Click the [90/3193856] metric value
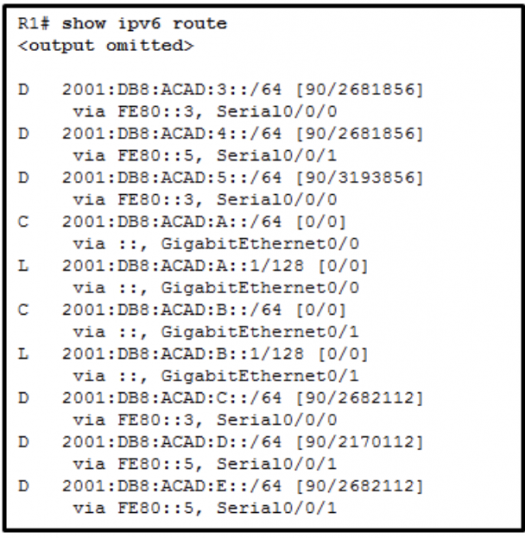Screen dimensions: 525x538 point(359,178)
